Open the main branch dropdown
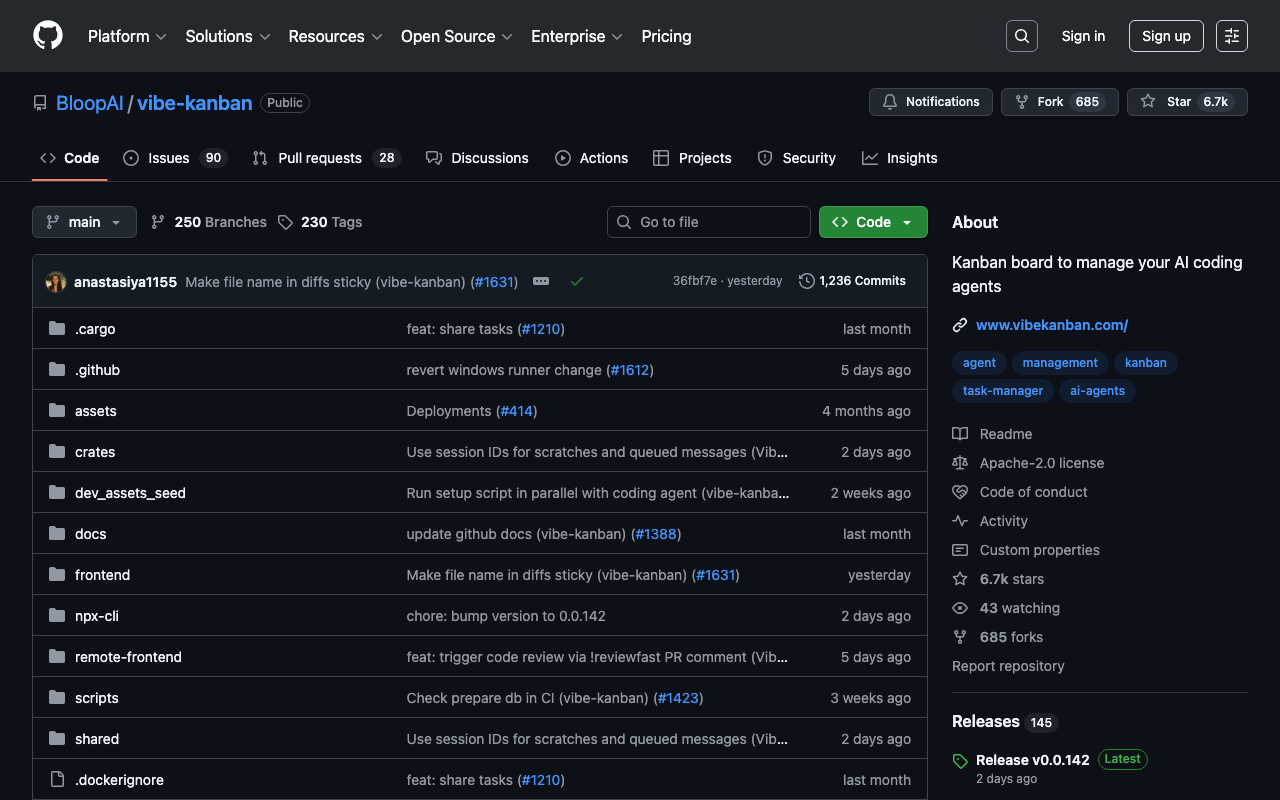1280x800 pixels. click(x=84, y=222)
